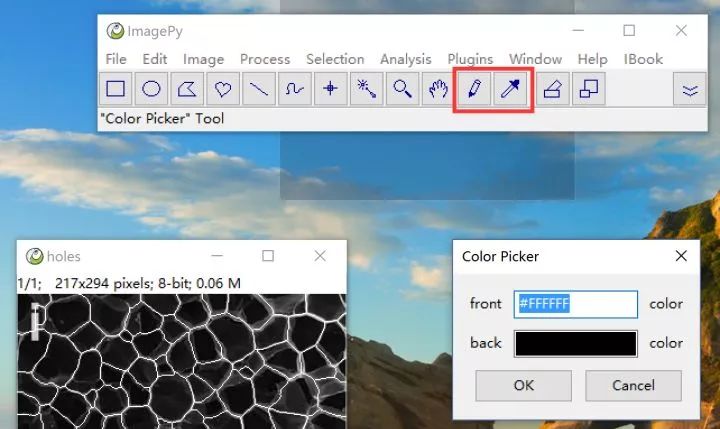Select the Polygon selection tool
The height and width of the screenshot is (429, 720).
click(187, 89)
